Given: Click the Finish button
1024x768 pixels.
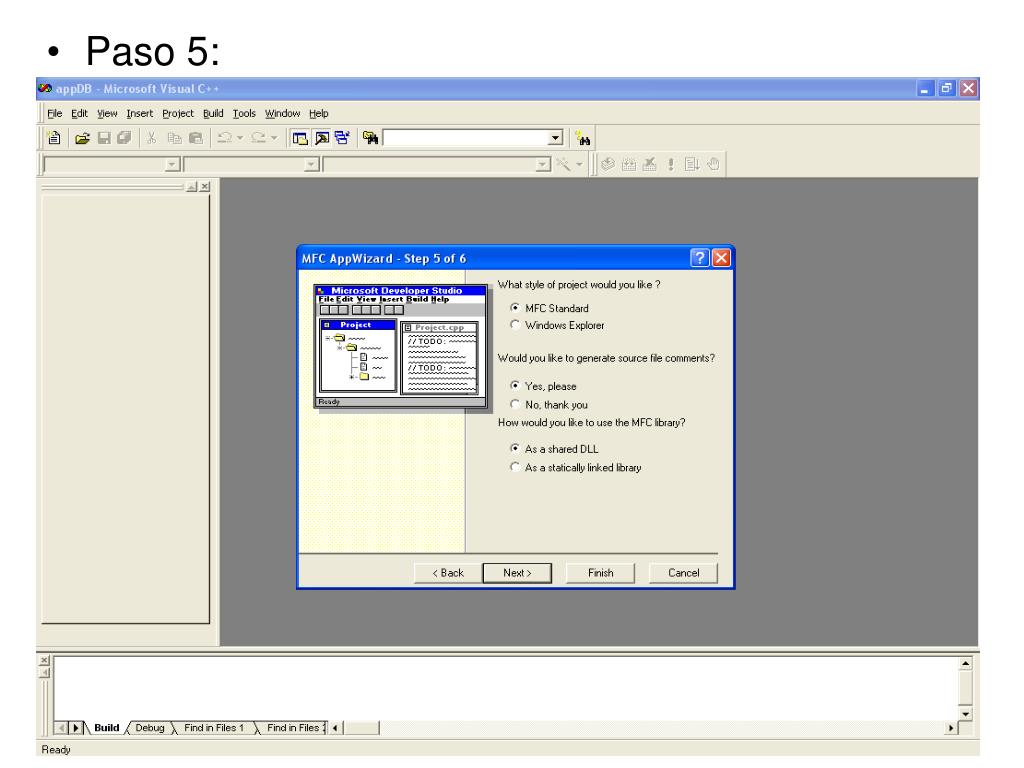Looking at the screenshot, I should tap(600, 573).
